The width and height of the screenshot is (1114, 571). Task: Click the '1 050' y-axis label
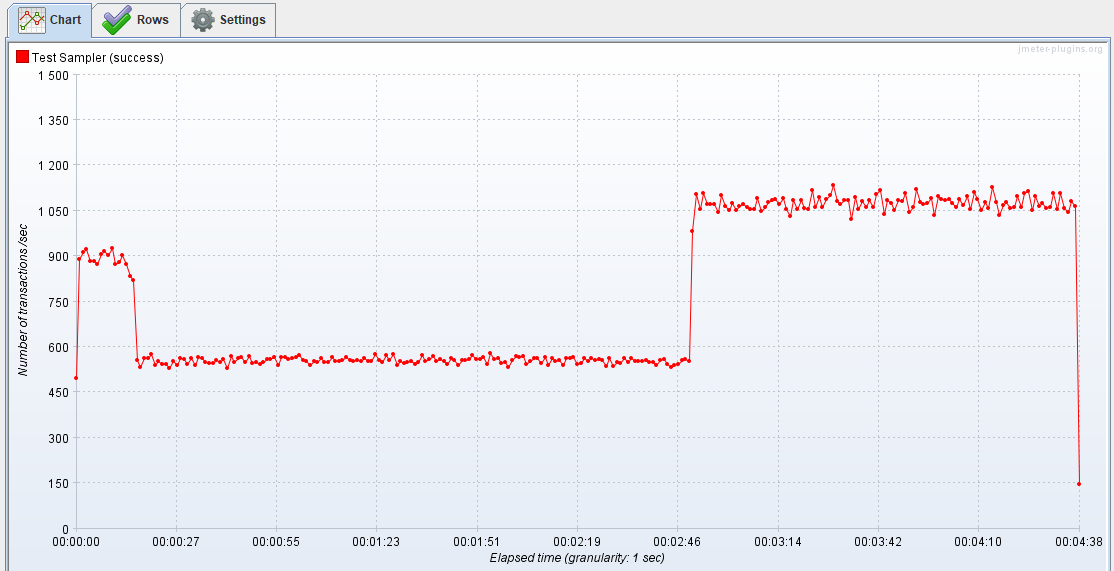[x=53, y=211]
